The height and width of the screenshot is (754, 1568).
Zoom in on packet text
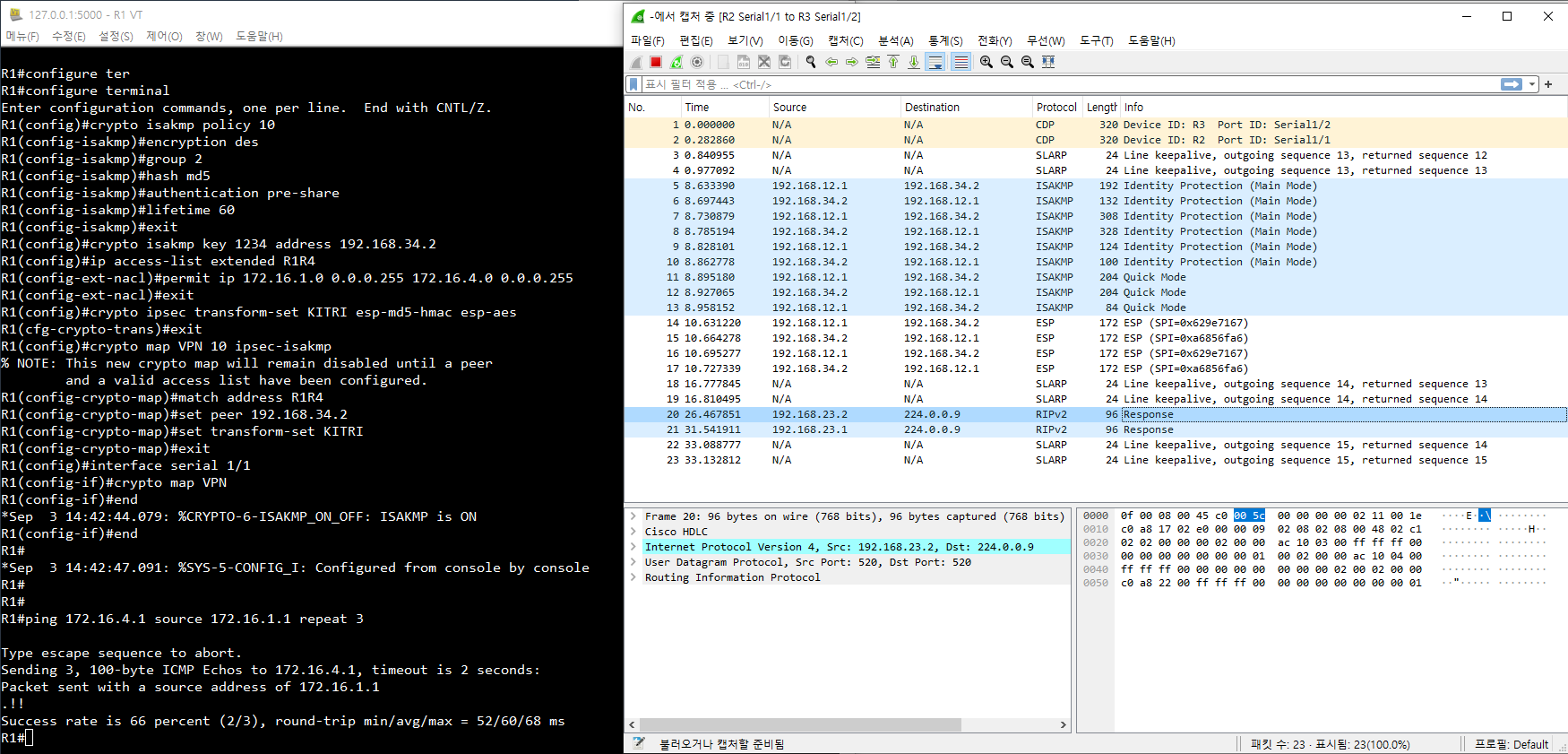(986, 62)
